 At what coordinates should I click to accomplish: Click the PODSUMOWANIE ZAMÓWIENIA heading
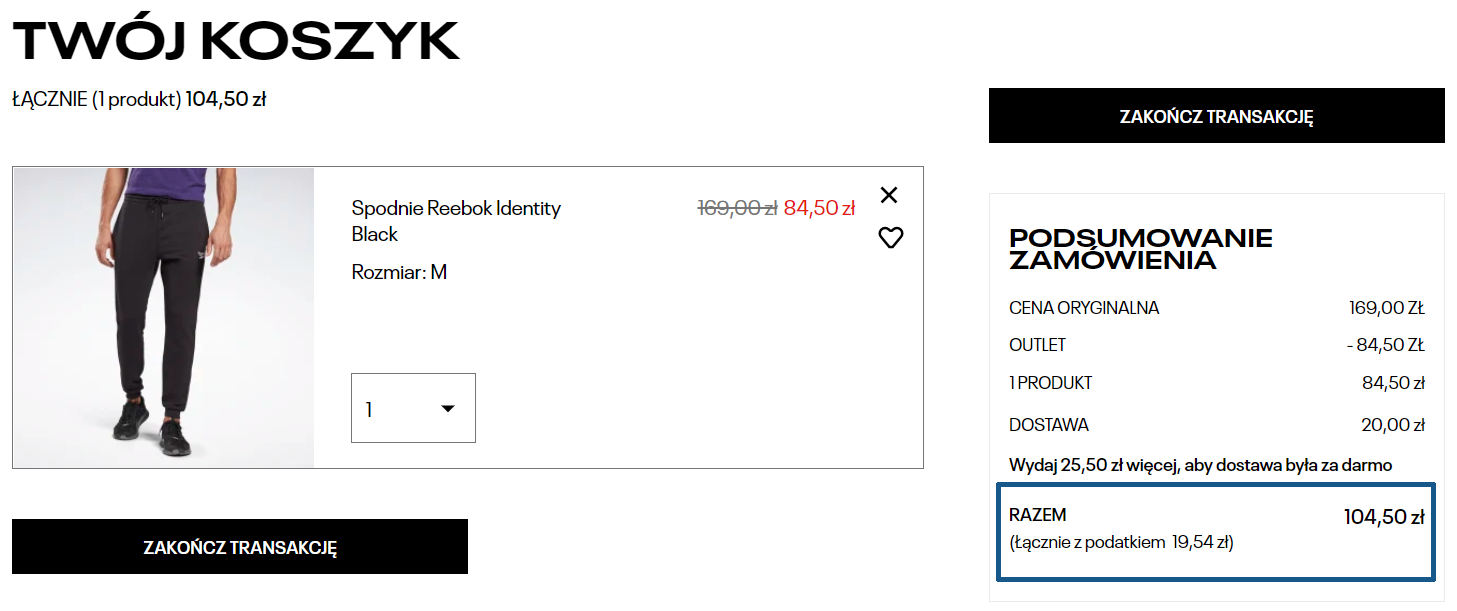click(x=1141, y=249)
